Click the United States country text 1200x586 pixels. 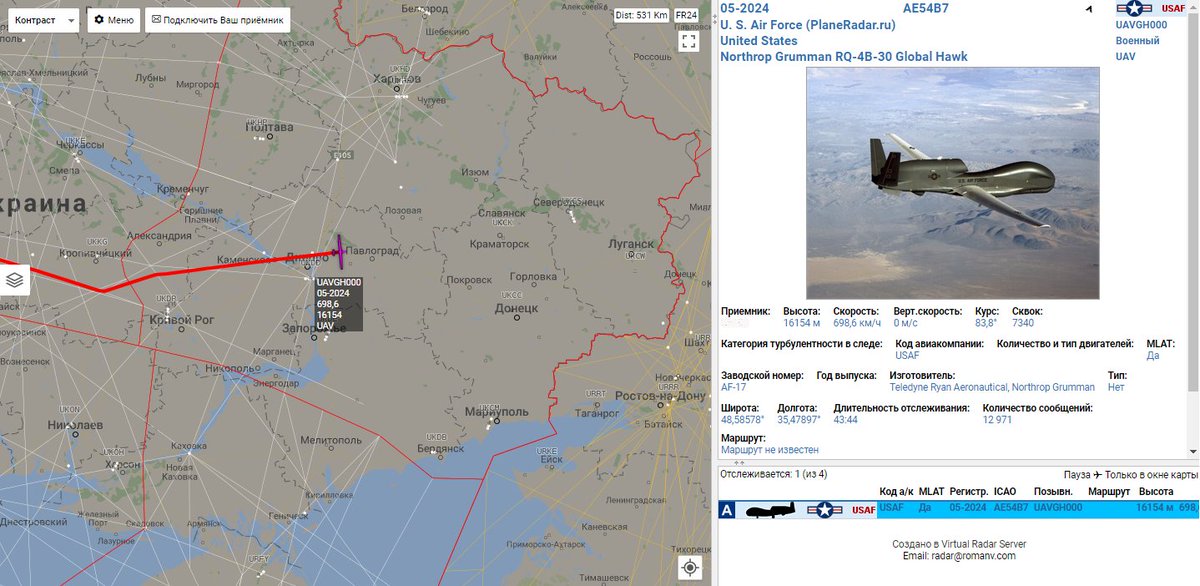[759, 41]
